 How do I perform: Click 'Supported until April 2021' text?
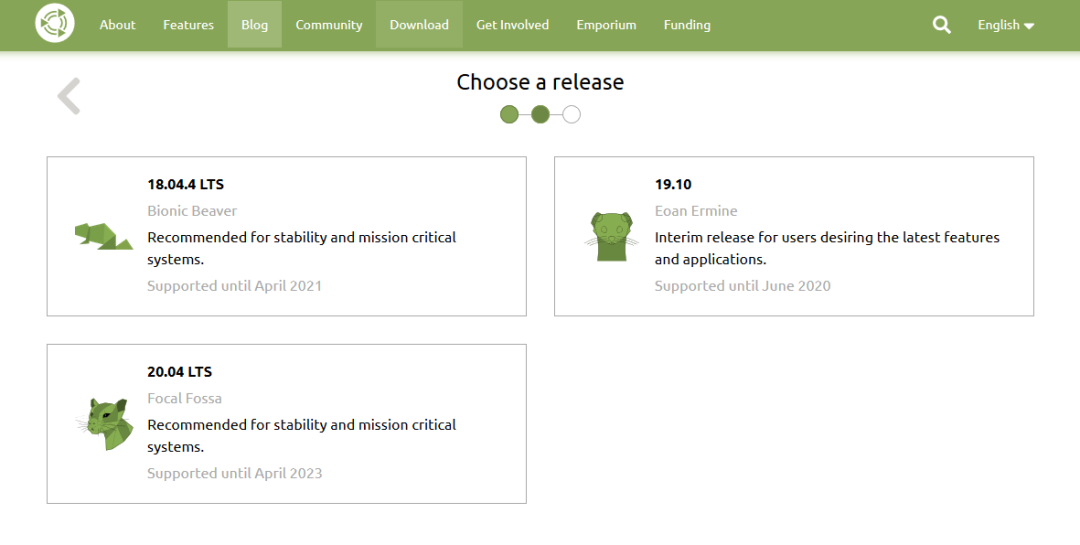[x=234, y=286]
